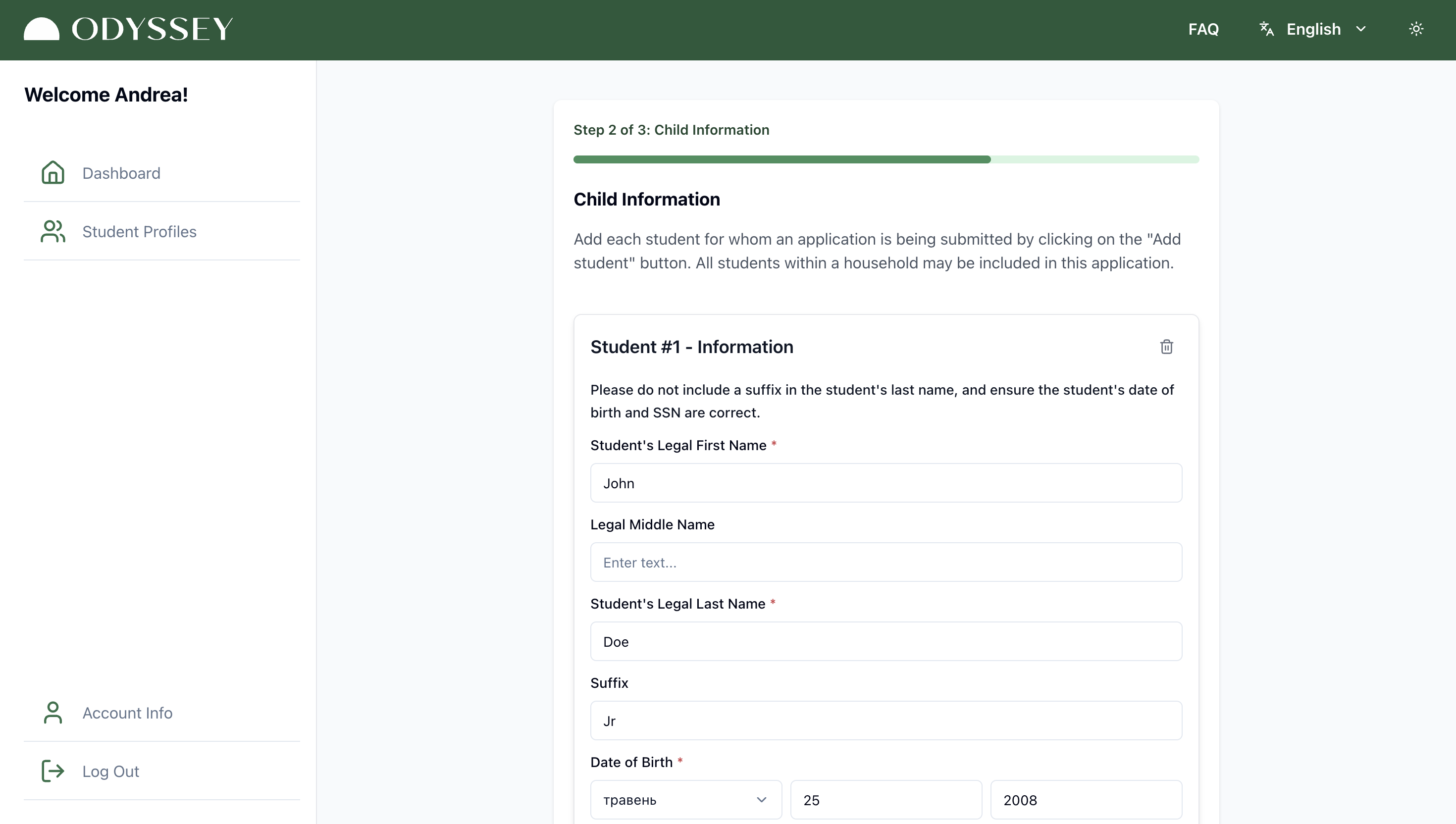
Task: Click chevron next to English
Action: tap(1361, 29)
